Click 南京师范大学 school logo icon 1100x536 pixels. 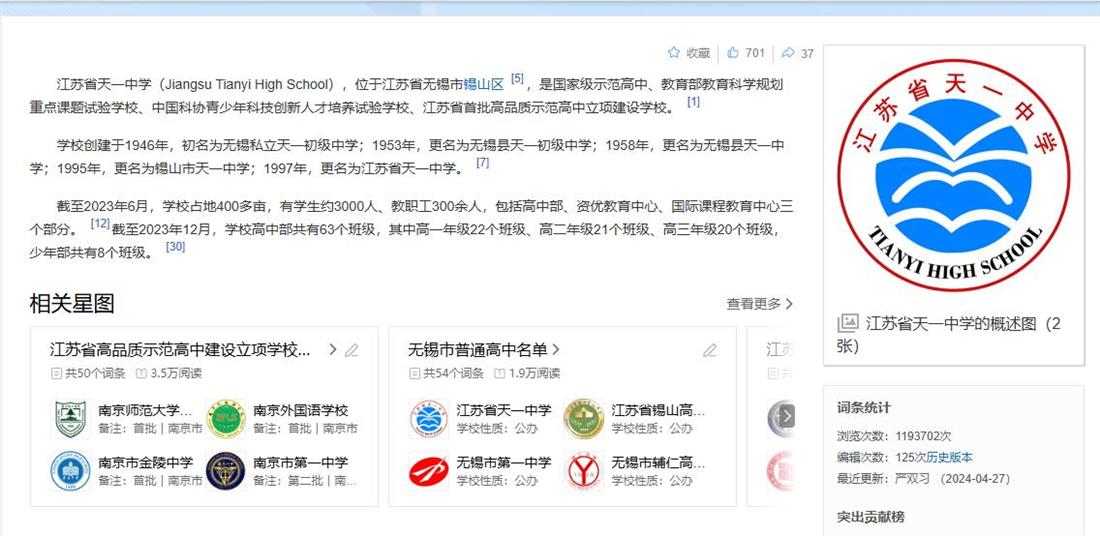(x=71, y=419)
